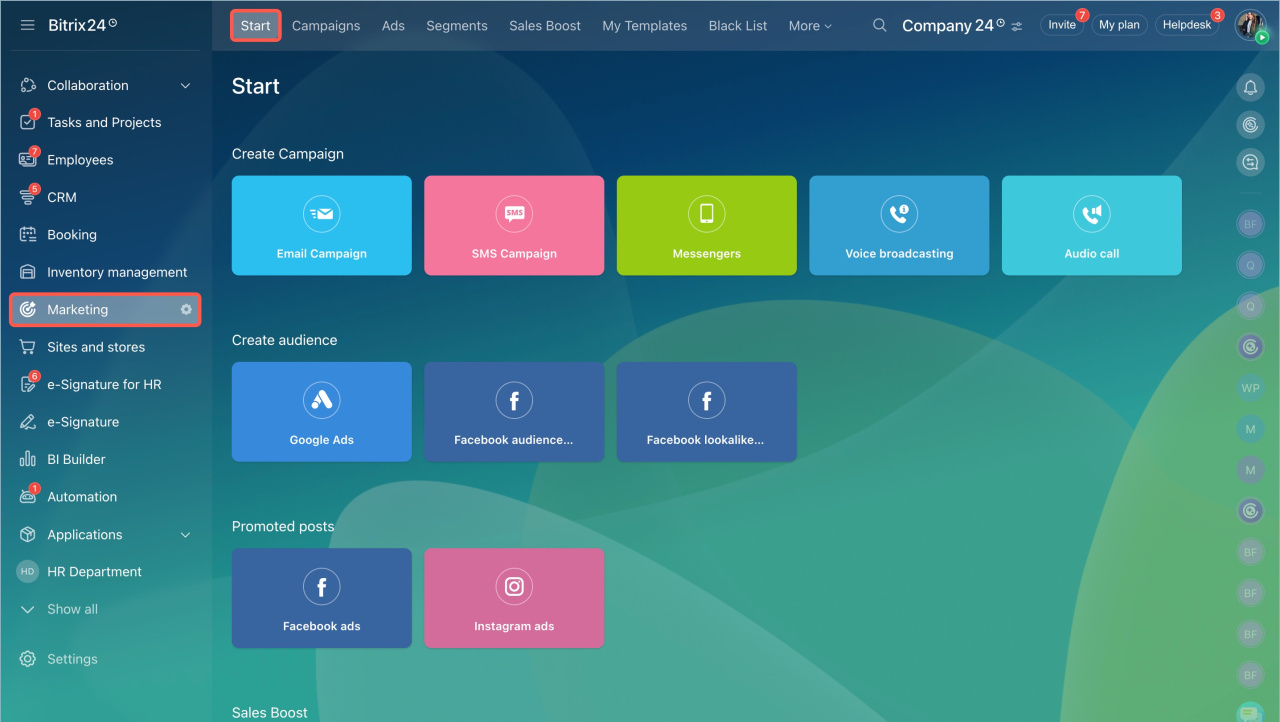Open My plan
Image resolution: width=1280 pixels, height=722 pixels.
coord(1119,25)
